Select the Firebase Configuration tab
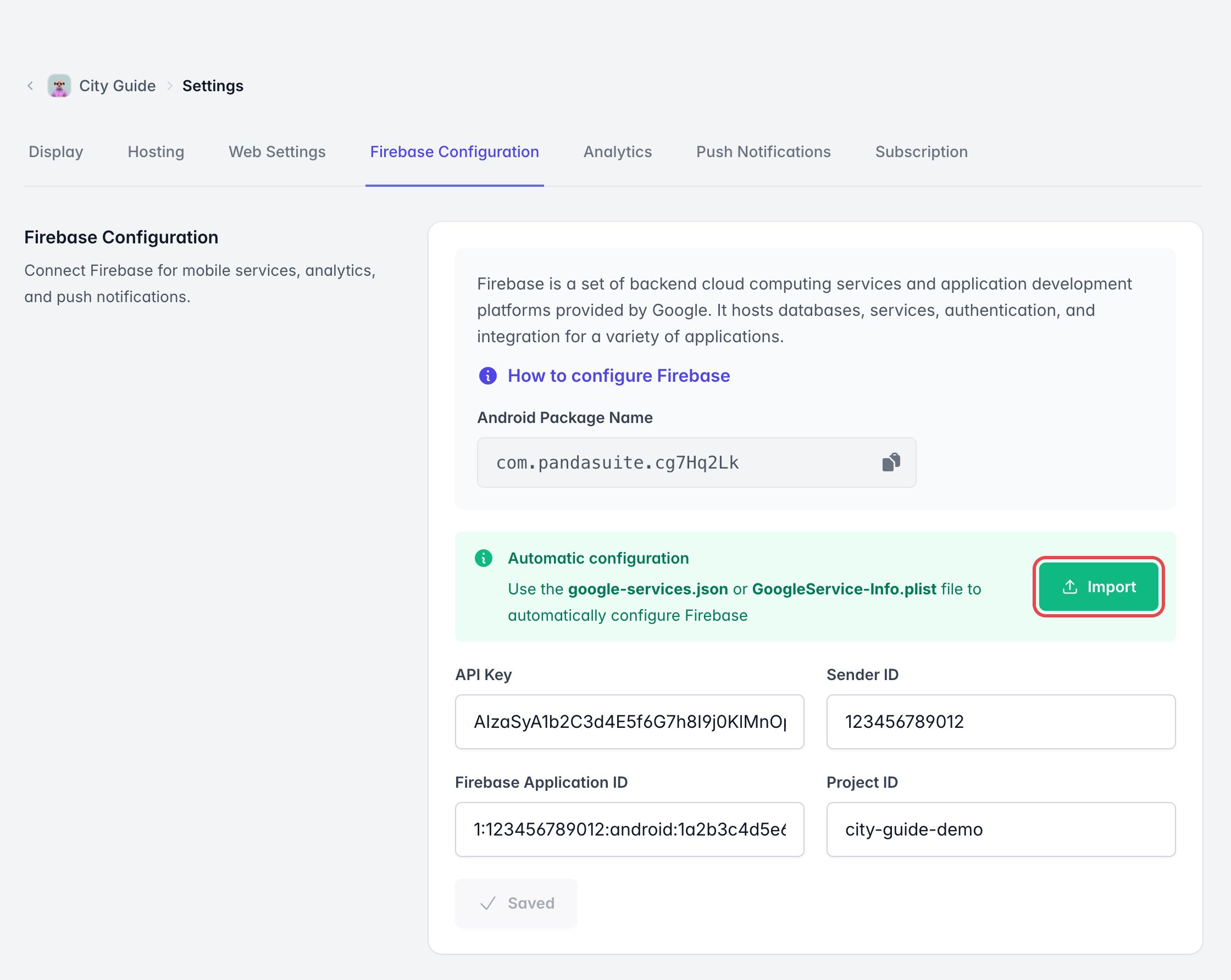This screenshot has height=980, width=1231. (x=454, y=152)
